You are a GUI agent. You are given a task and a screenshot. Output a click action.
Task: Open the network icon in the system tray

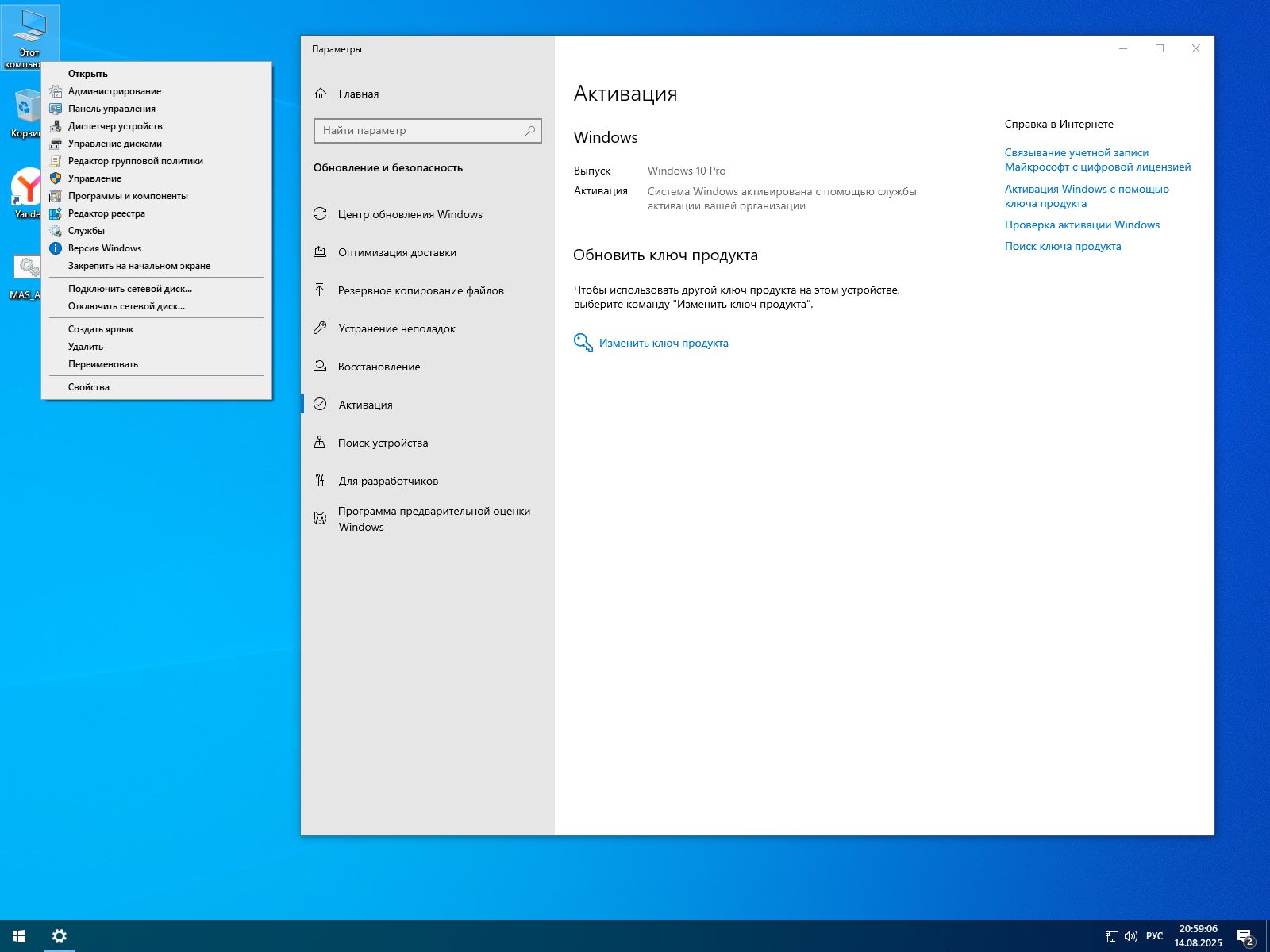click(x=1112, y=936)
